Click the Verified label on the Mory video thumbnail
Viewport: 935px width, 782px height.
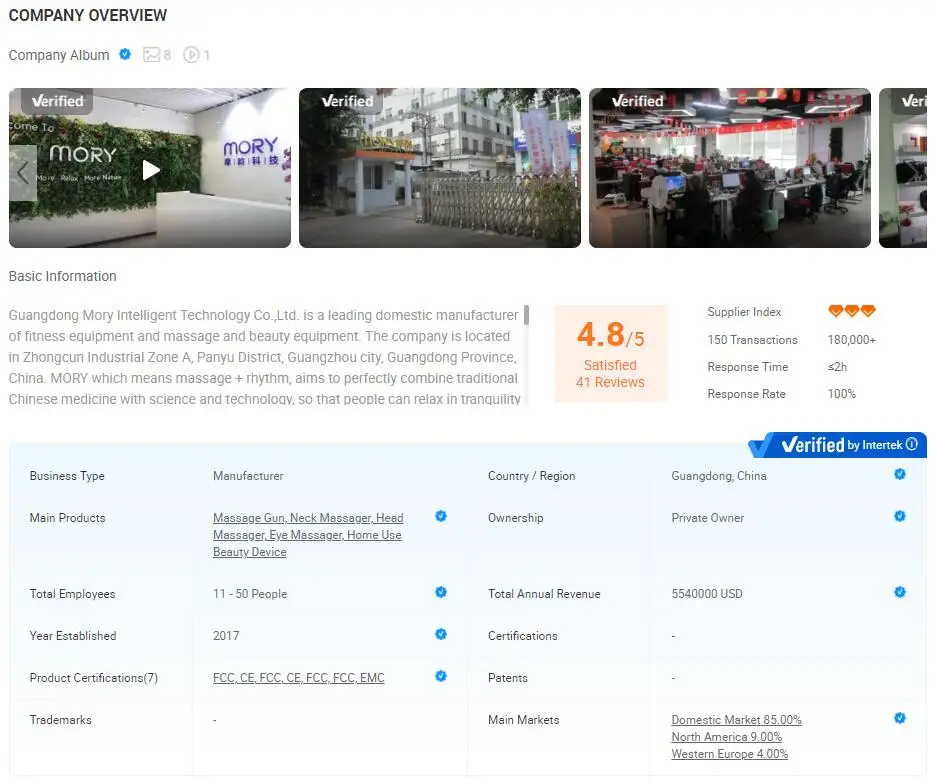click(x=57, y=101)
